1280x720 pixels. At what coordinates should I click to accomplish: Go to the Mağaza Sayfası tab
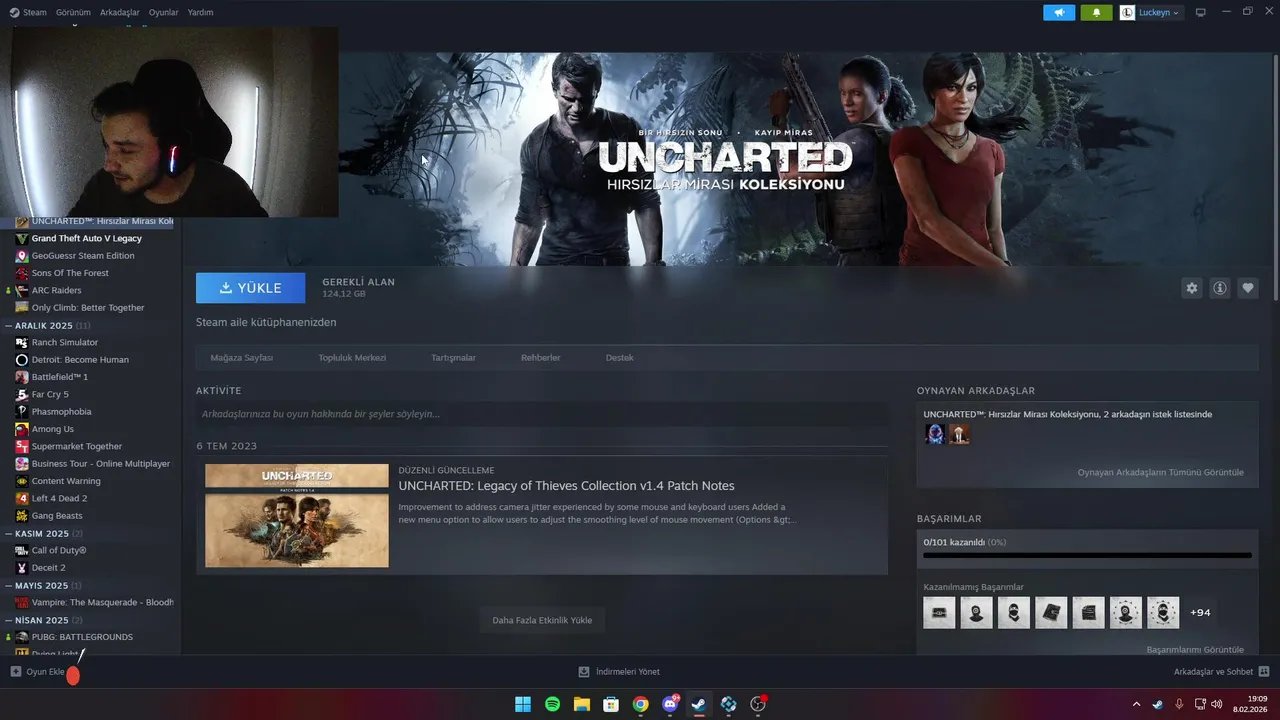[x=241, y=357]
